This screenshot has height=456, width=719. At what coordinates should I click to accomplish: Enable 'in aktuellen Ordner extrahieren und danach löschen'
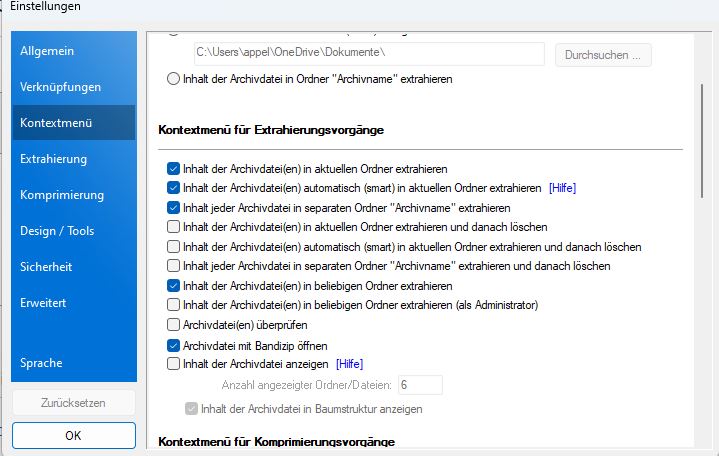[x=173, y=227]
